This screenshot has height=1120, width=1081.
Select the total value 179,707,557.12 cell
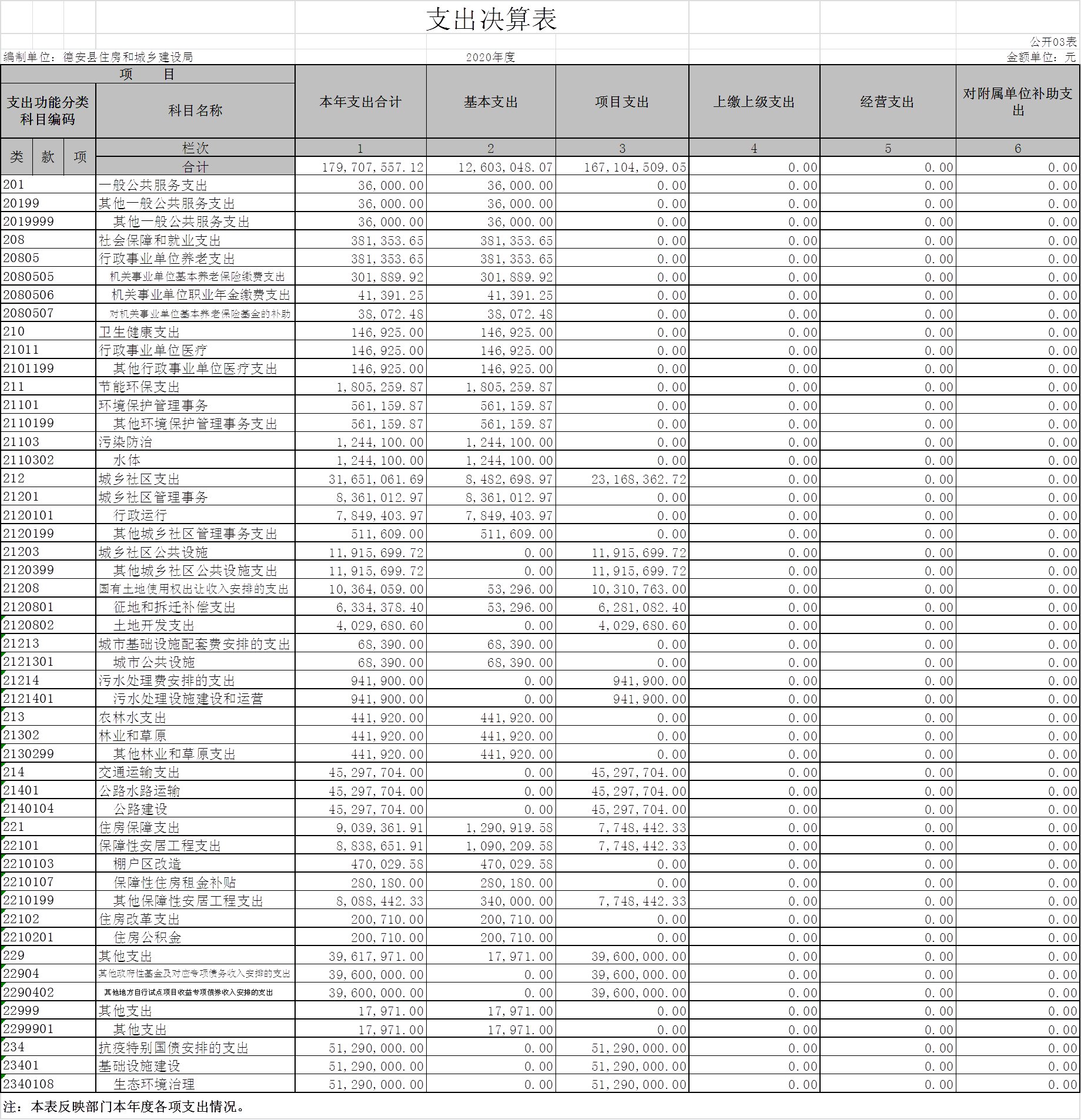373,167
